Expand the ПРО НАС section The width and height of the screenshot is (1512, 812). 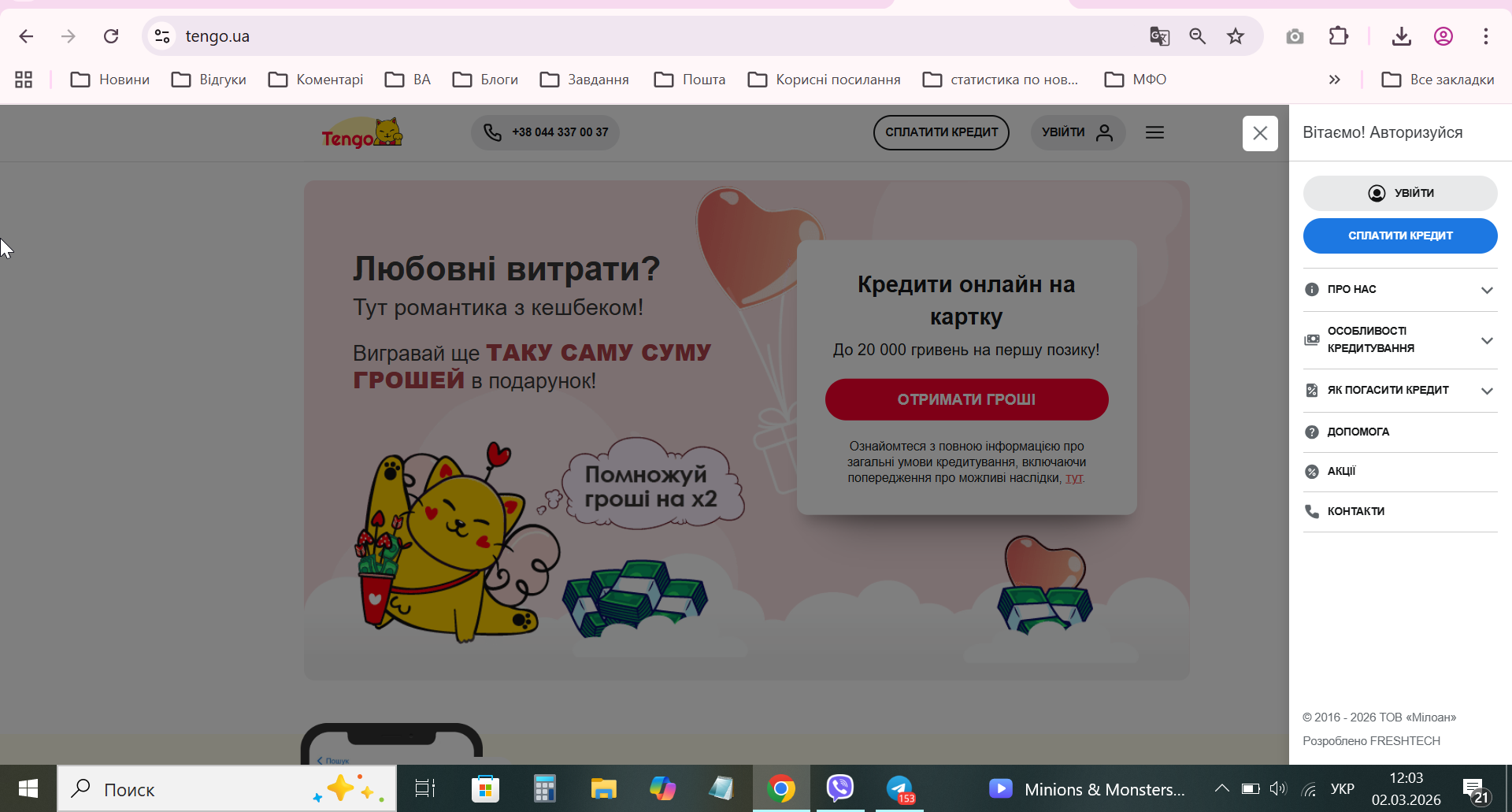(1400, 289)
